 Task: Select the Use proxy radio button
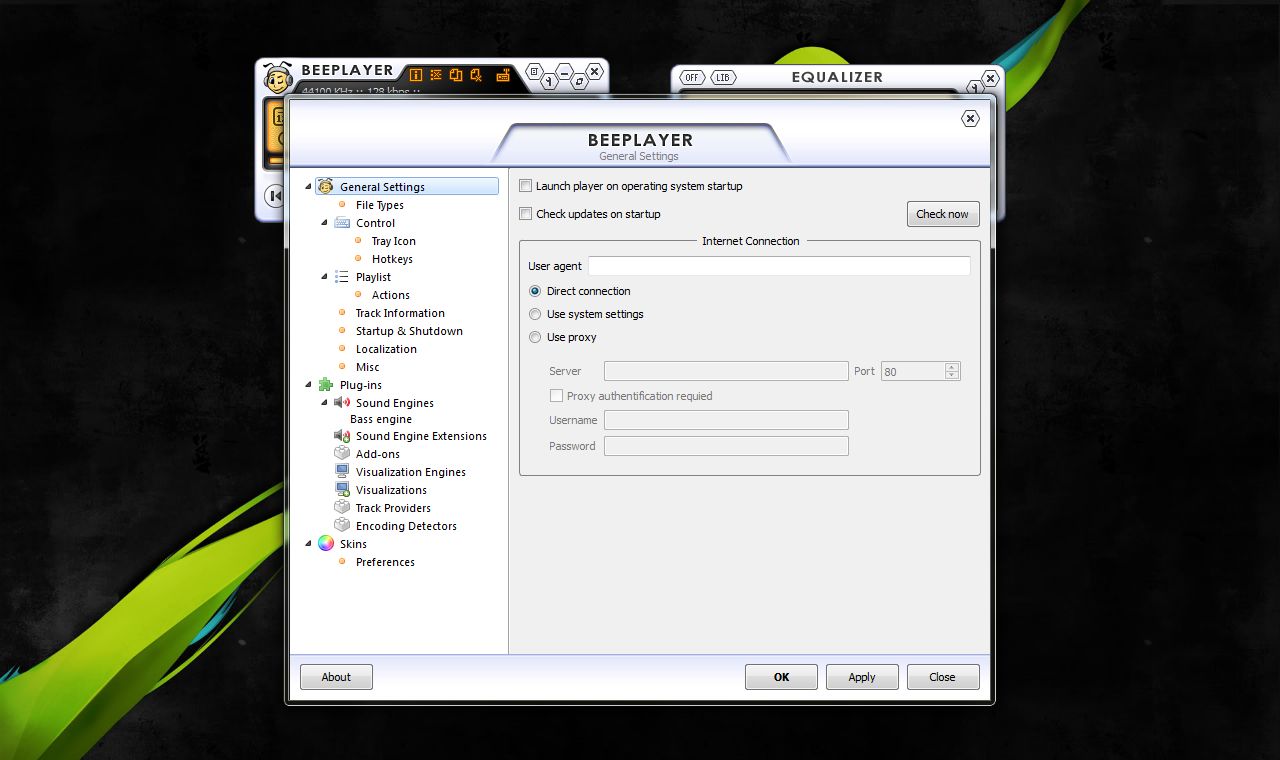coord(535,337)
